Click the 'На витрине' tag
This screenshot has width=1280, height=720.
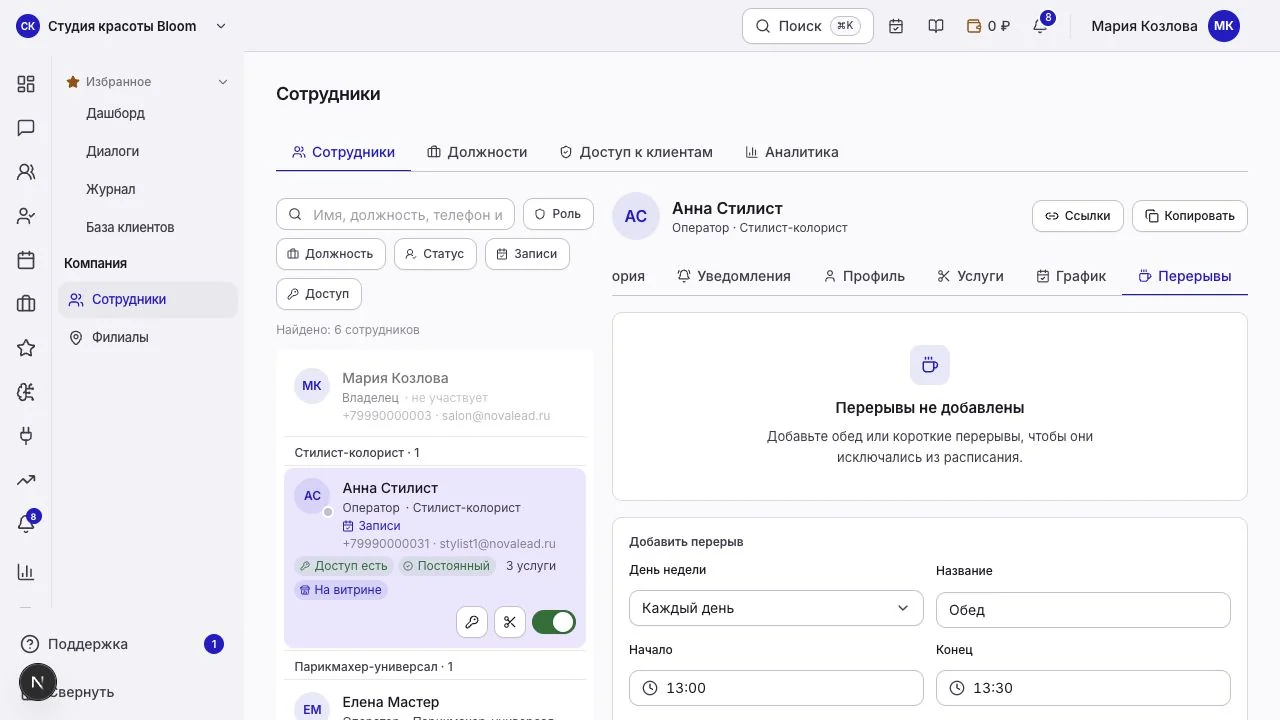click(x=340, y=590)
